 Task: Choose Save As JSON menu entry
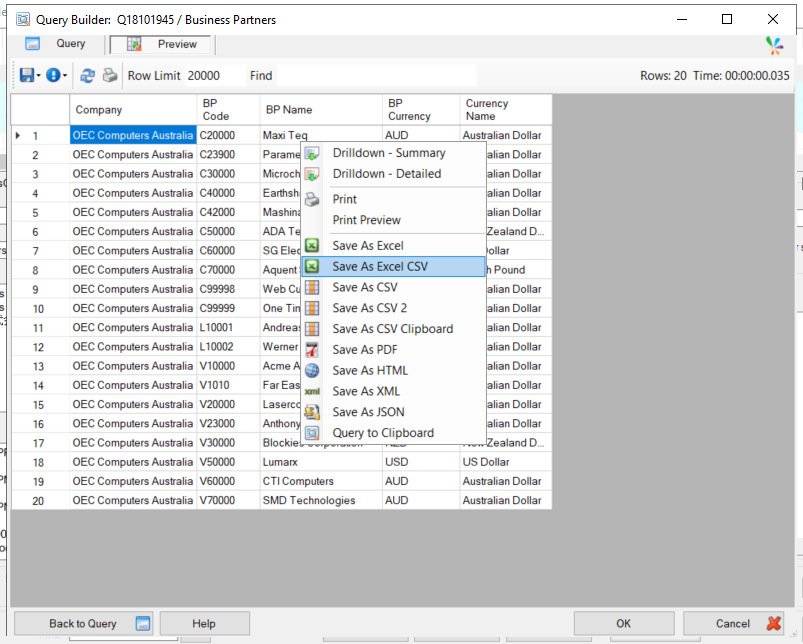[x=393, y=412]
